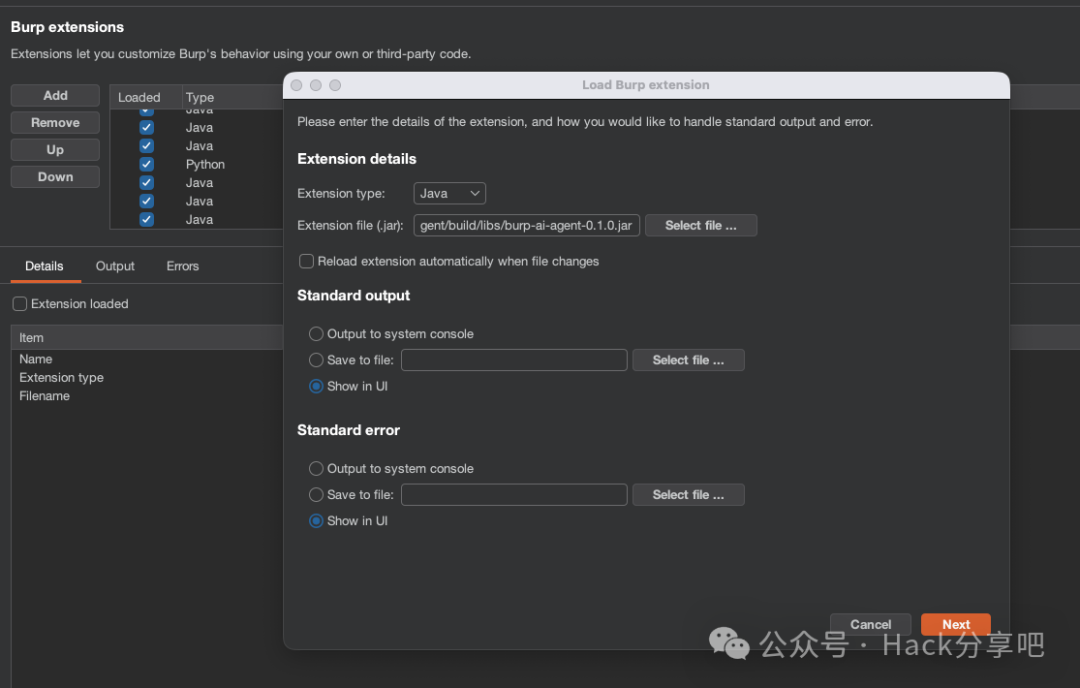The image size is (1080, 688).
Task: Select Save to file for standard error
Action: (x=316, y=494)
